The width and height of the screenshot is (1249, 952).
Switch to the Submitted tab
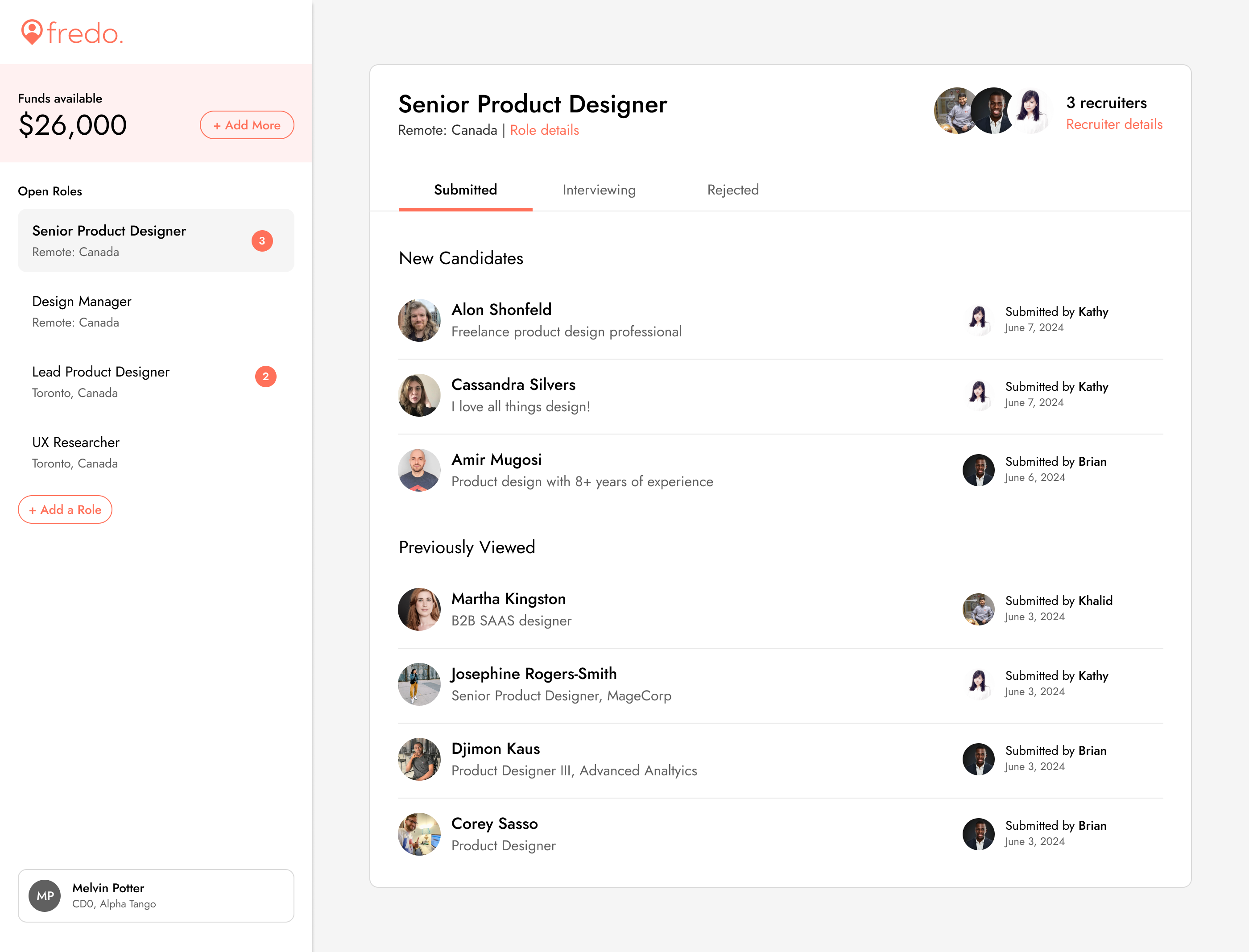pos(465,190)
